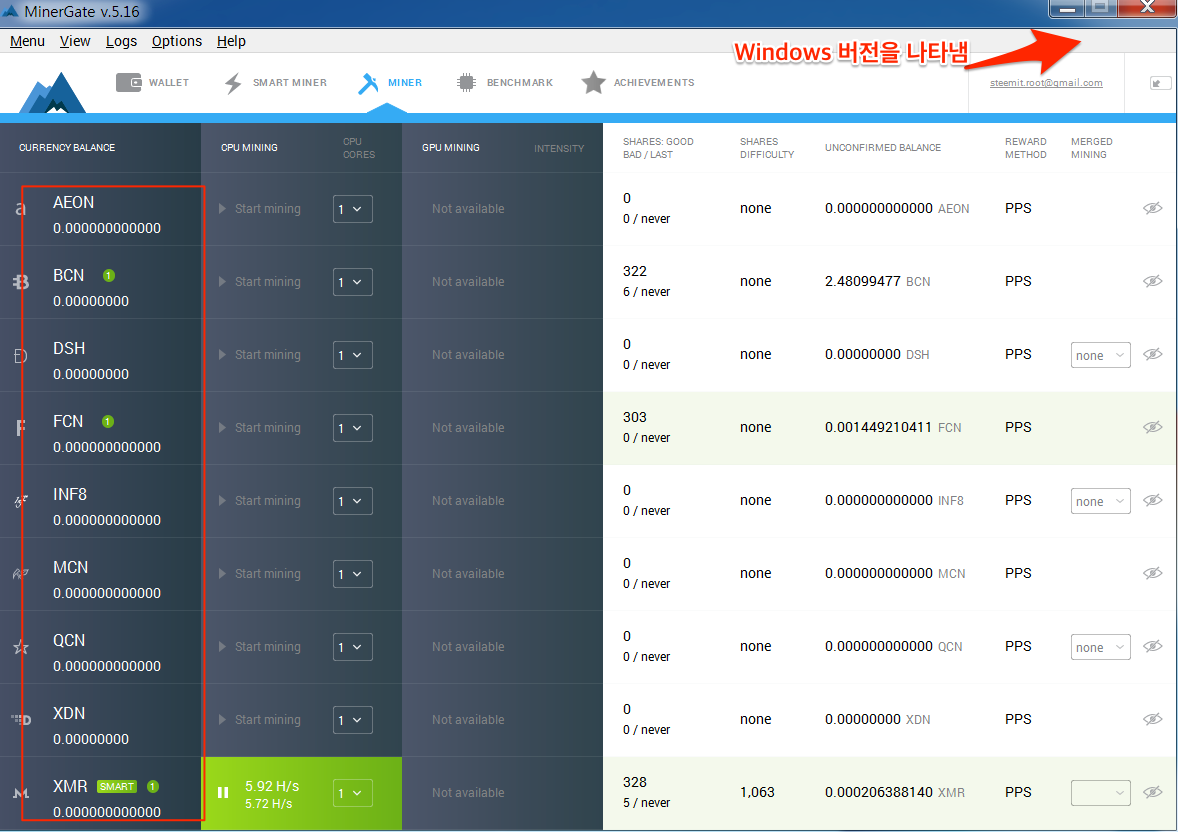Start mining XDN on CPU
The image size is (1178, 832).
pyautogui.click(x=260, y=719)
